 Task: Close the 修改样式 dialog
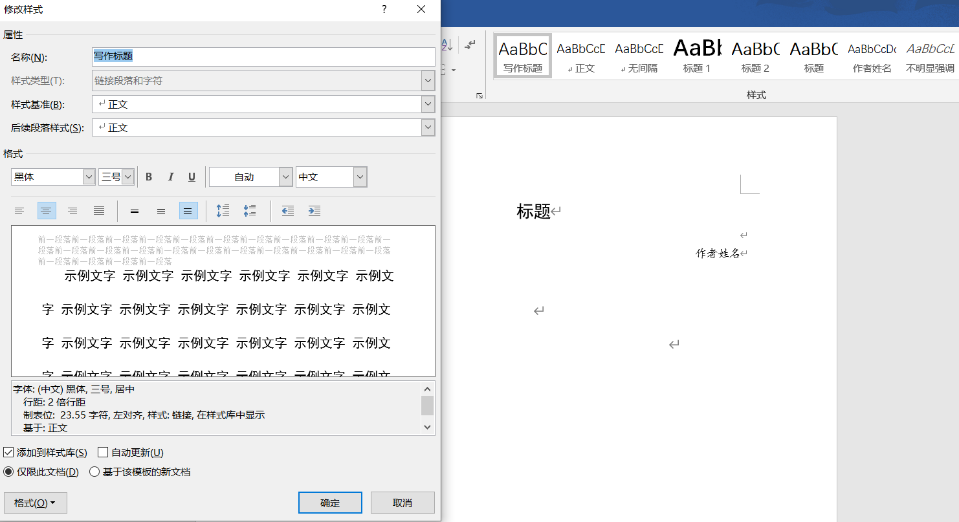click(421, 9)
